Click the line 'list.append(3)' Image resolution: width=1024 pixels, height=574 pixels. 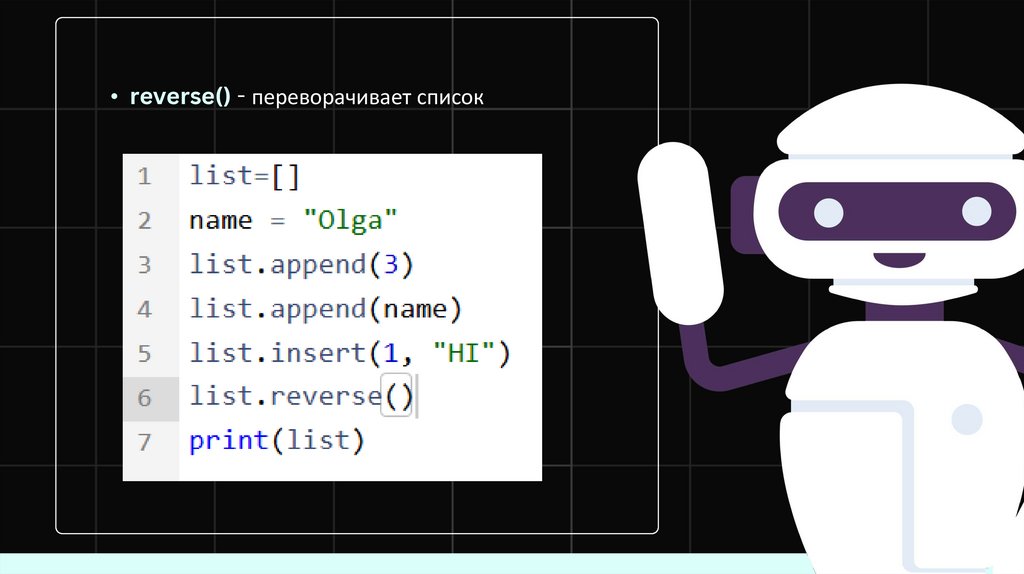pos(301,265)
